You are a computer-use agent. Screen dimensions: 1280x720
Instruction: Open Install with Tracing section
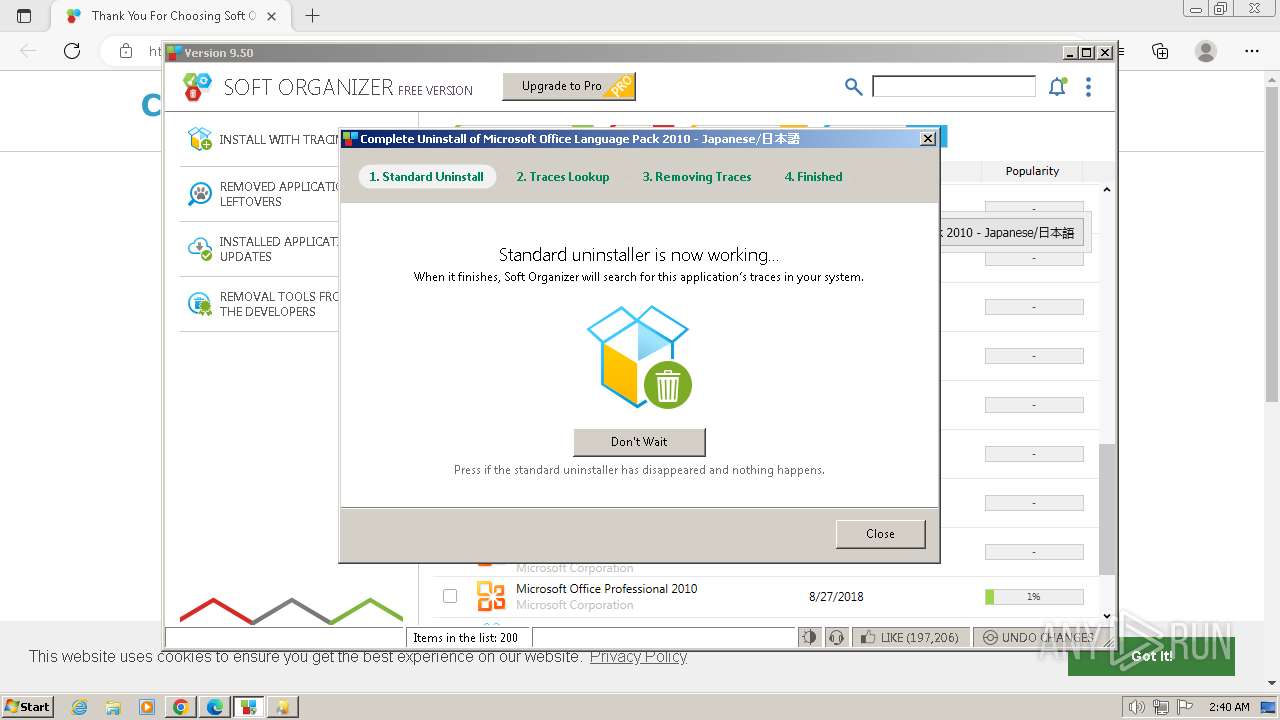point(260,139)
